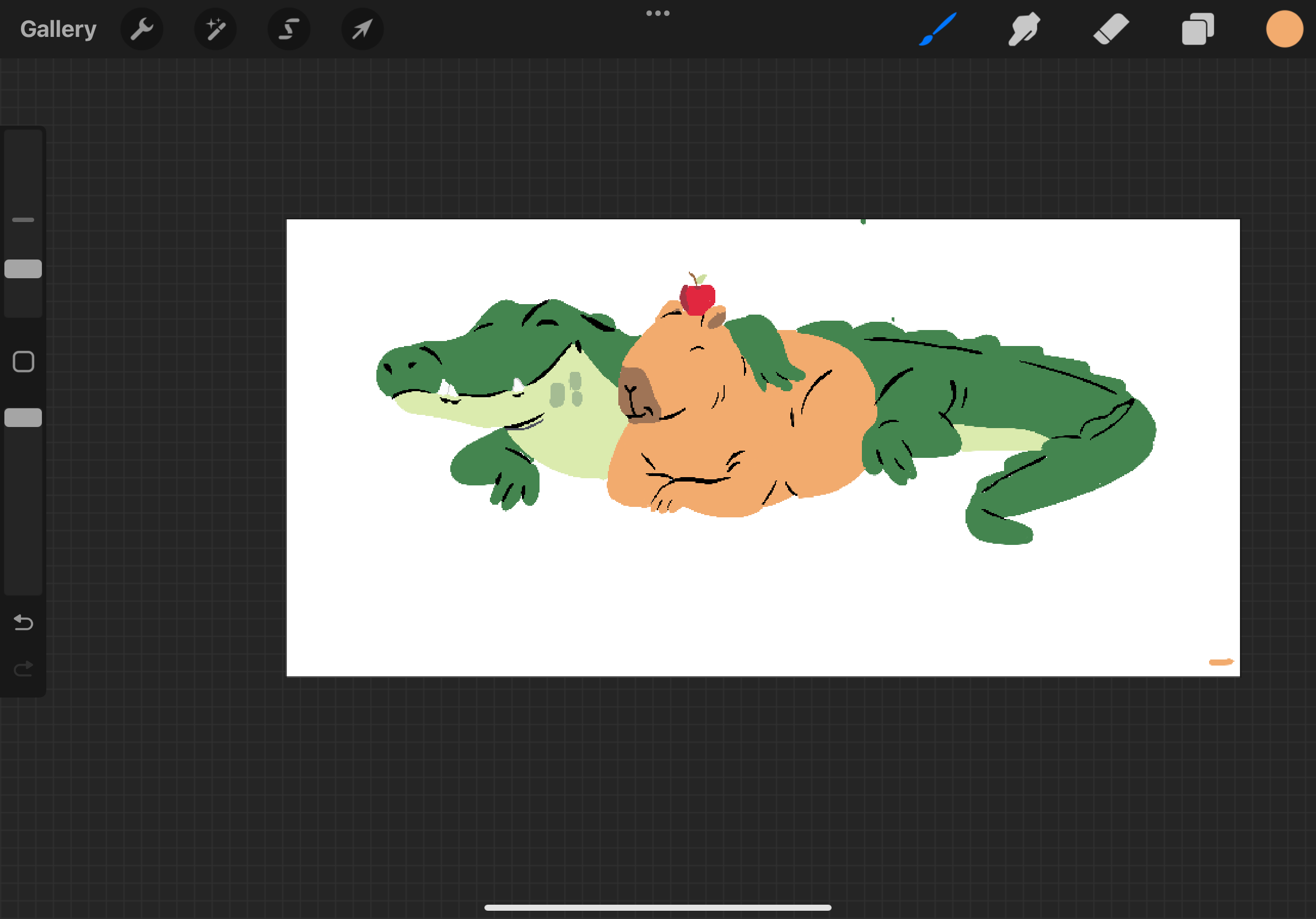Open the active color picker

(x=1284, y=29)
